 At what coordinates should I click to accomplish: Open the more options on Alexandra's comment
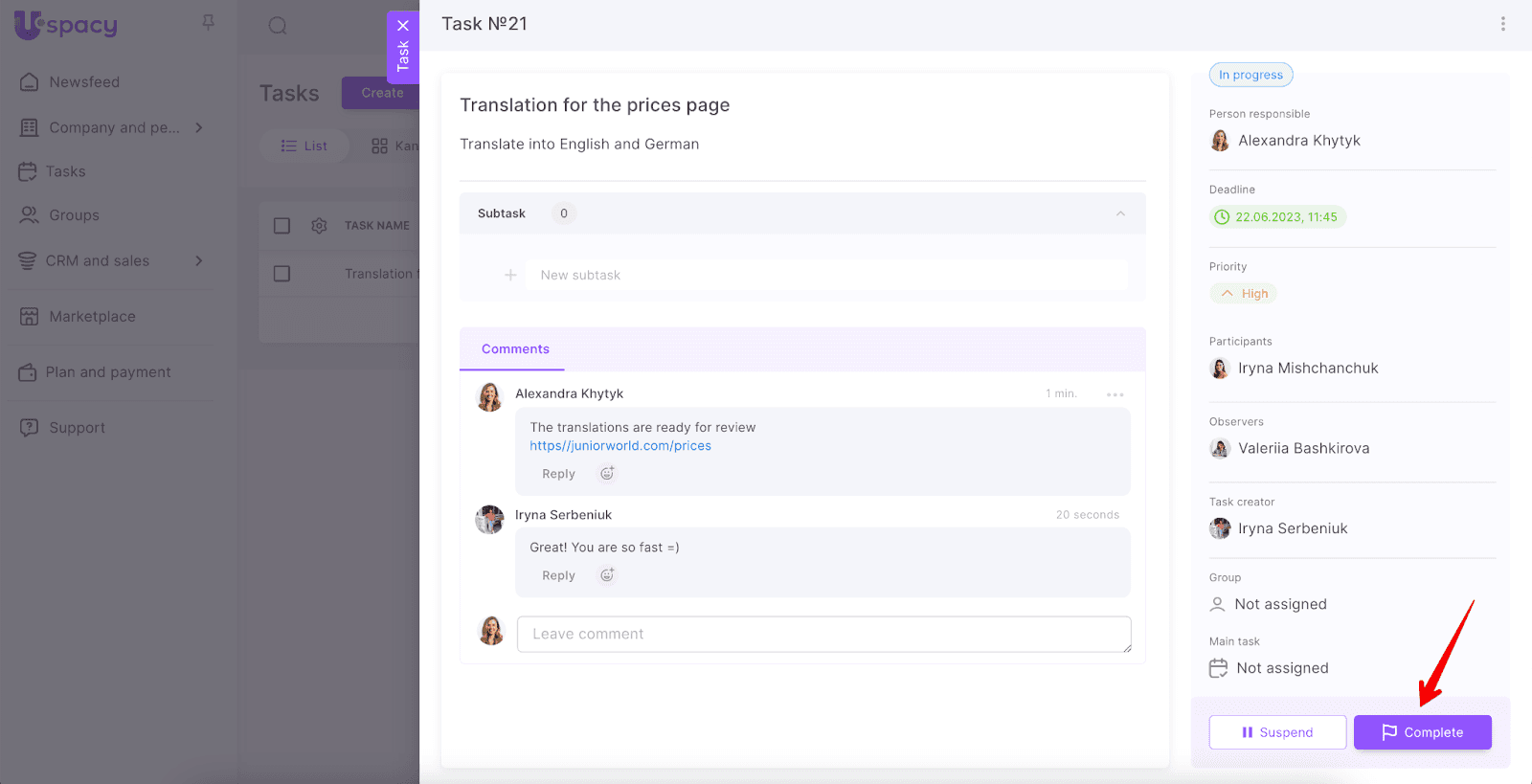1115,394
